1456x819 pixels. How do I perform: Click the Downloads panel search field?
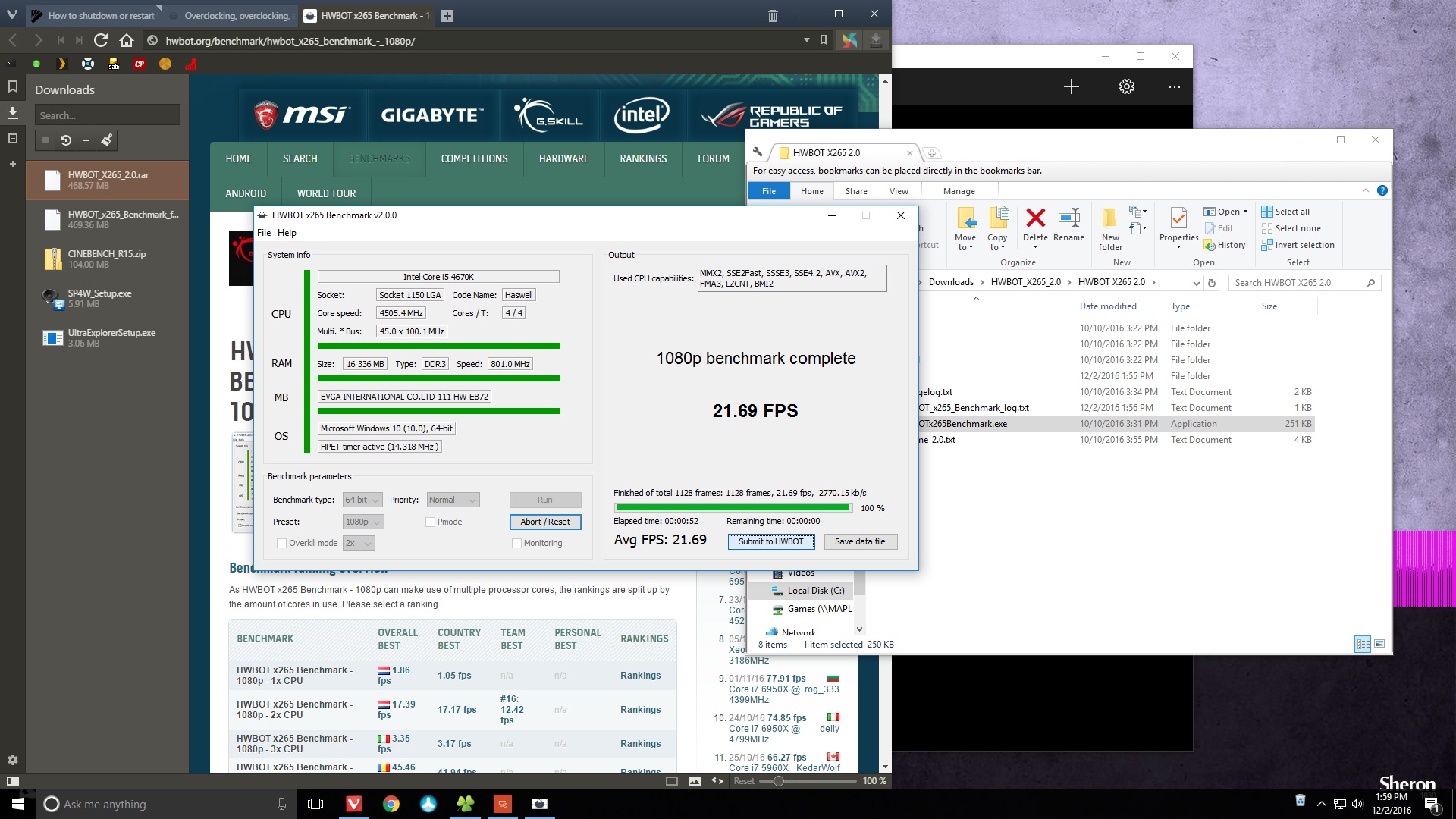pos(107,115)
